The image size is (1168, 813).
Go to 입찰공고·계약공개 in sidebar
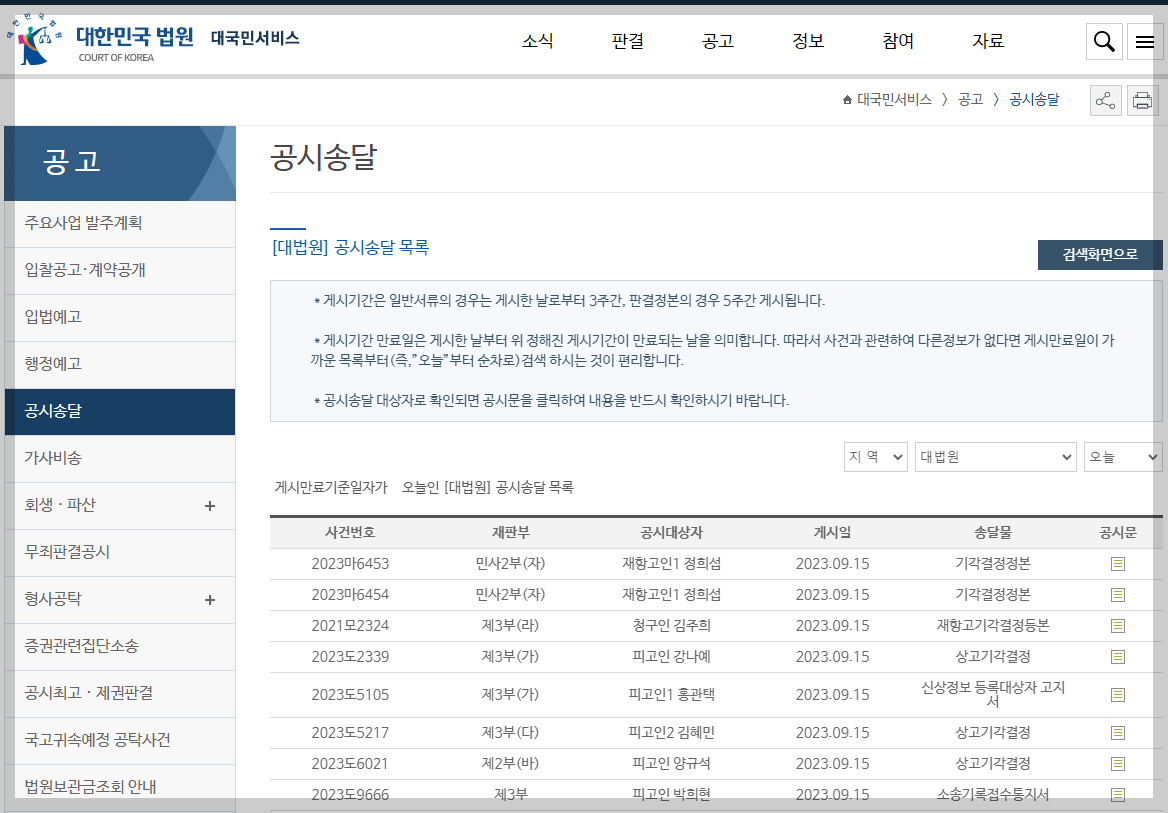pos(120,271)
